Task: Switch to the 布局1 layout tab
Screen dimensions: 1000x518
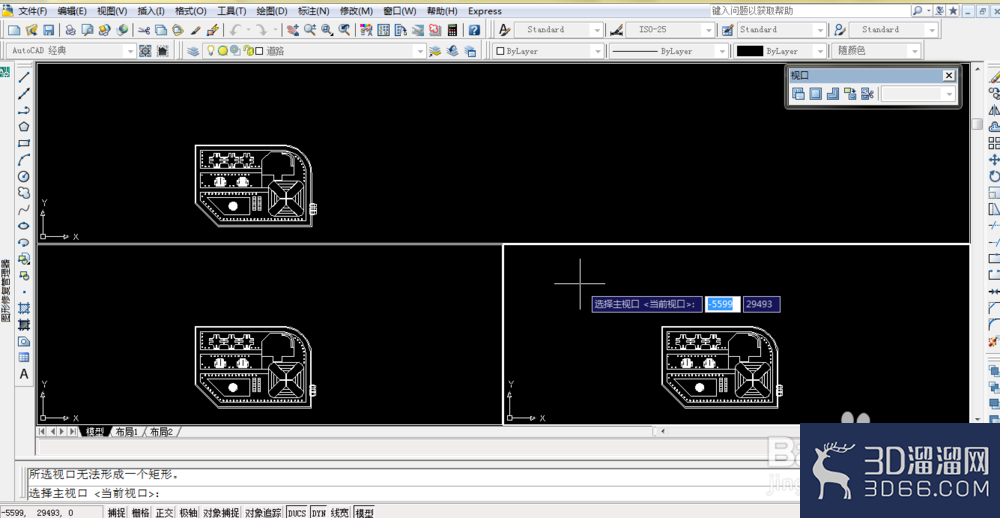Action: 127,432
